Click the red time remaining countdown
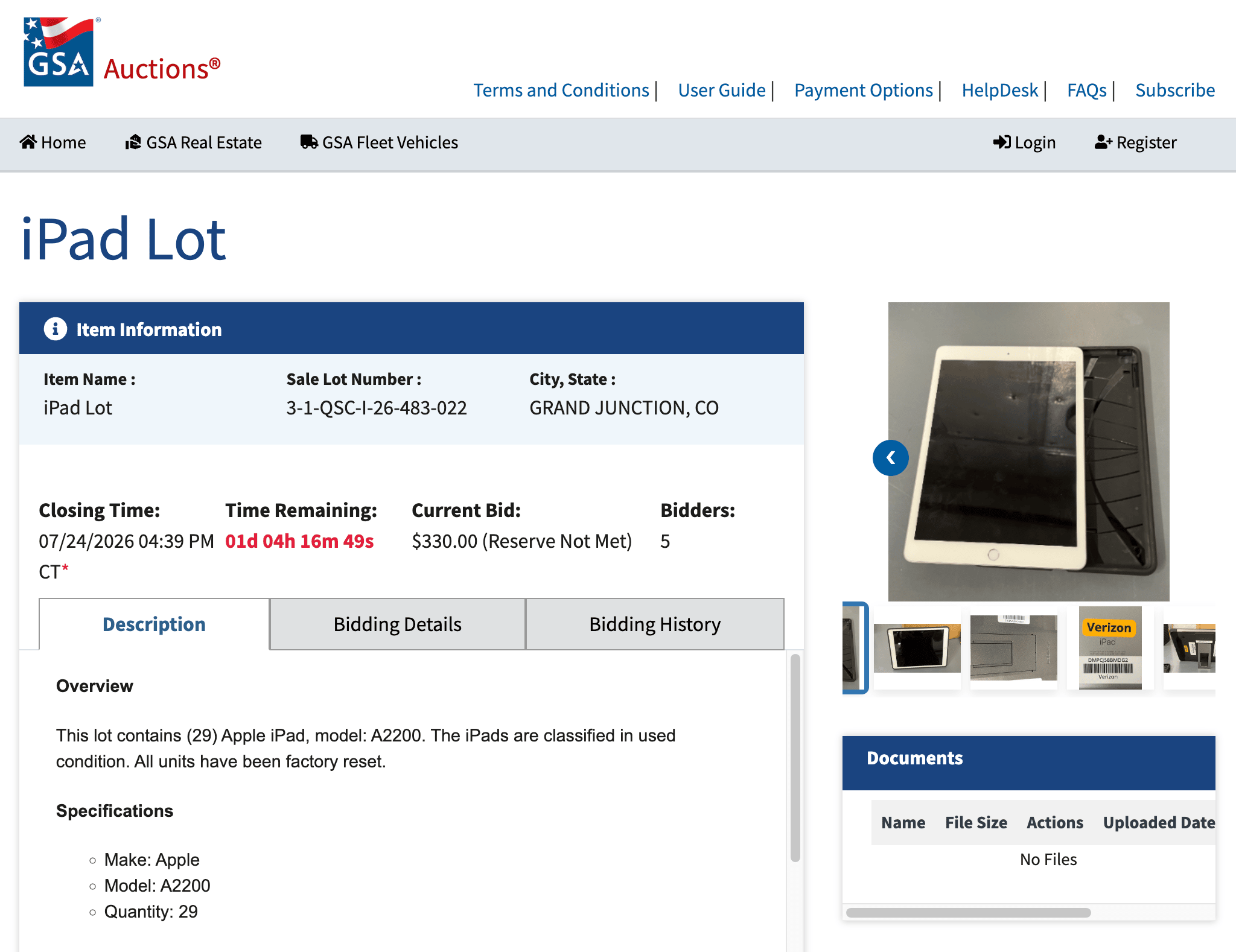This screenshot has height=952, width=1236. [x=299, y=541]
